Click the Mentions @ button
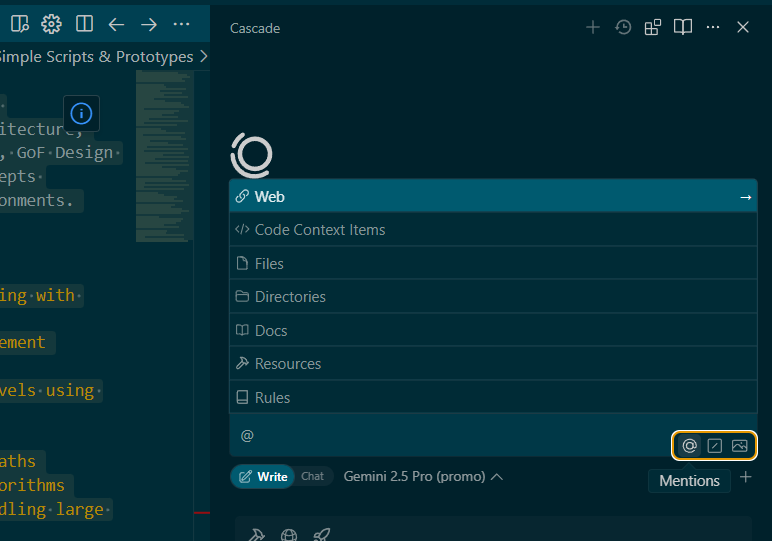 689,446
